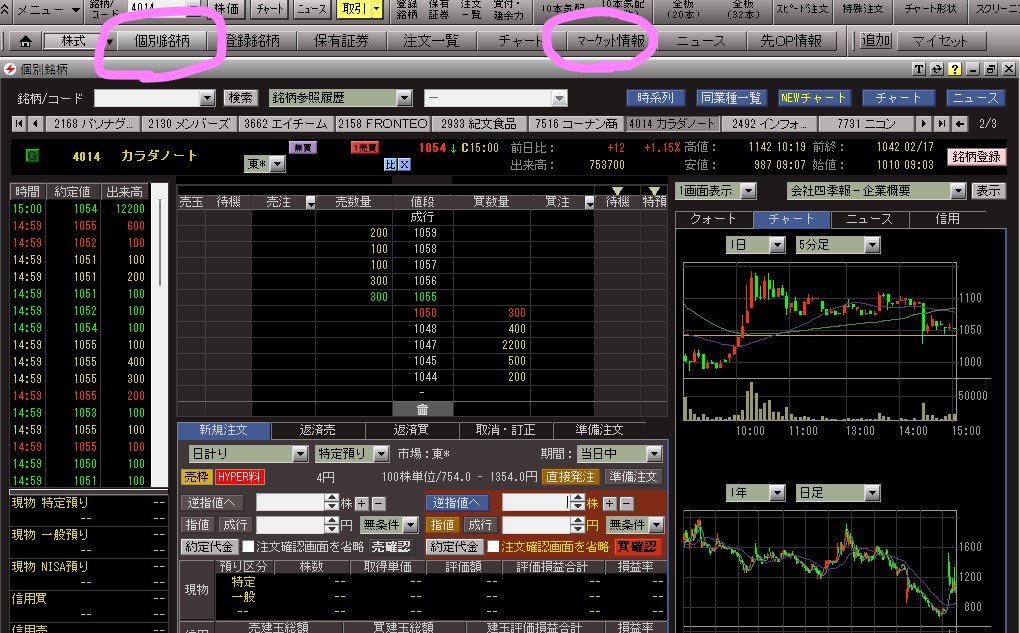This screenshot has width=1020, height=633.
Task: Open the 1年 chart range dropdown
Action: pos(756,493)
